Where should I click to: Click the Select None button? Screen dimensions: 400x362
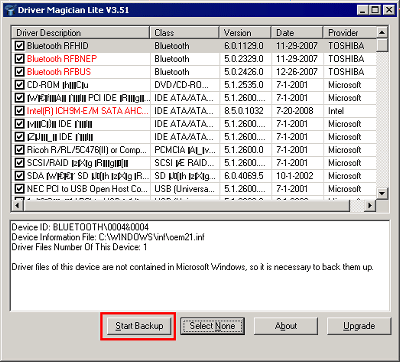tap(212, 326)
